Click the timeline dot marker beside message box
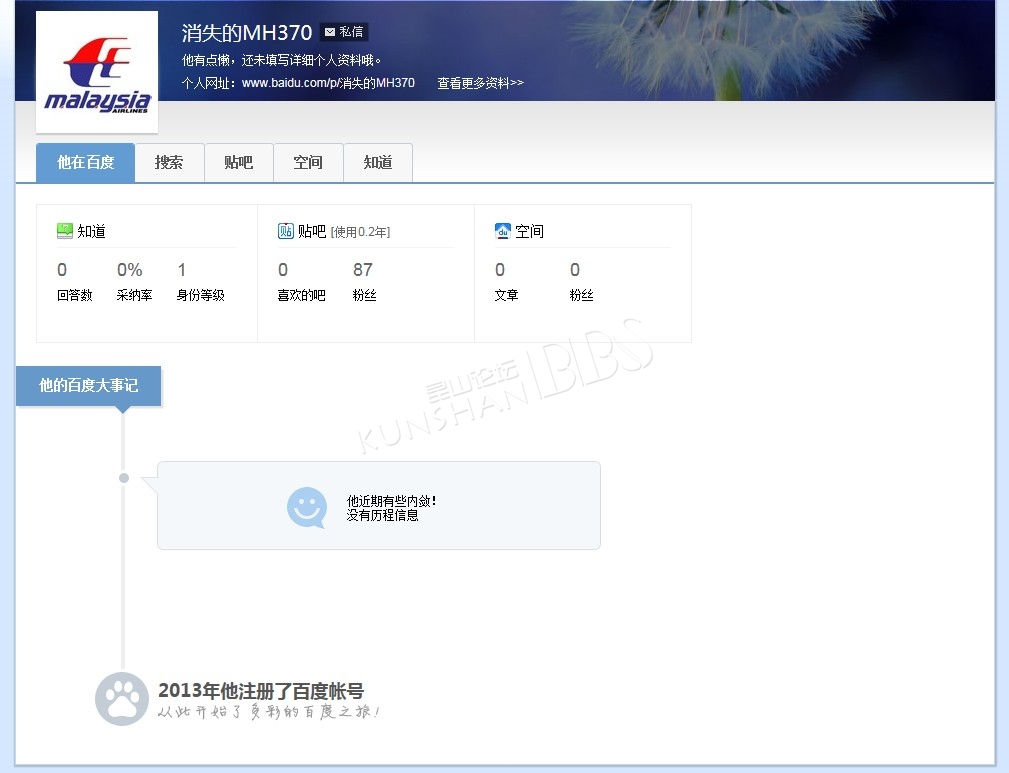Viewport: 1009px width, 773px height. 124,478
